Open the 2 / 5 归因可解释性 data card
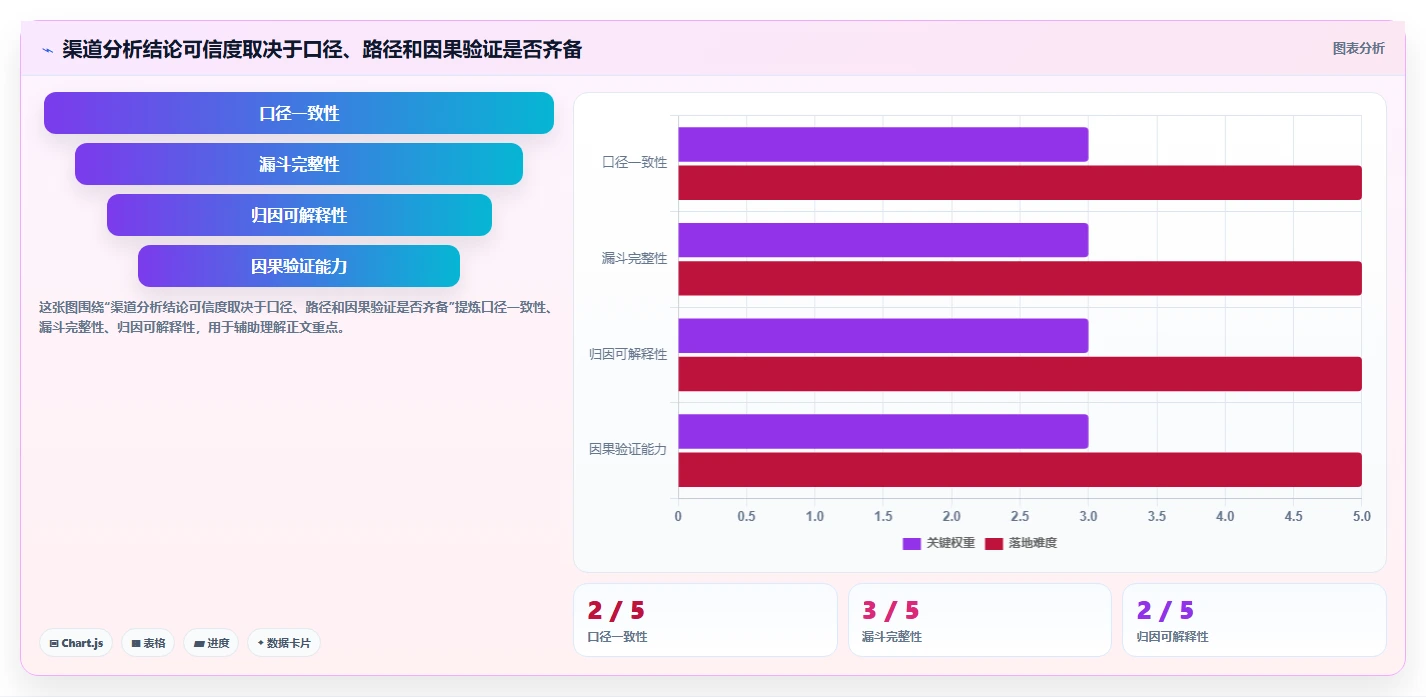This screenshot has height=697, width=1426. pos(1254,620)
